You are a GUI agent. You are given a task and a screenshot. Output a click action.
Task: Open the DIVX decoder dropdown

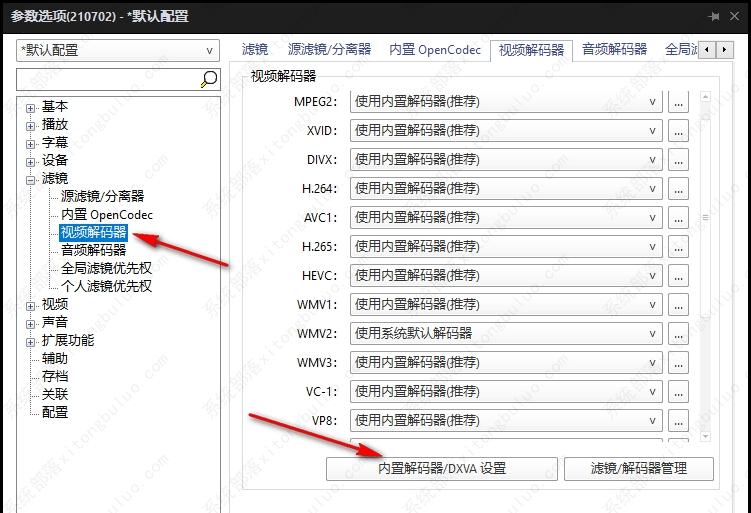click(506, 160)
